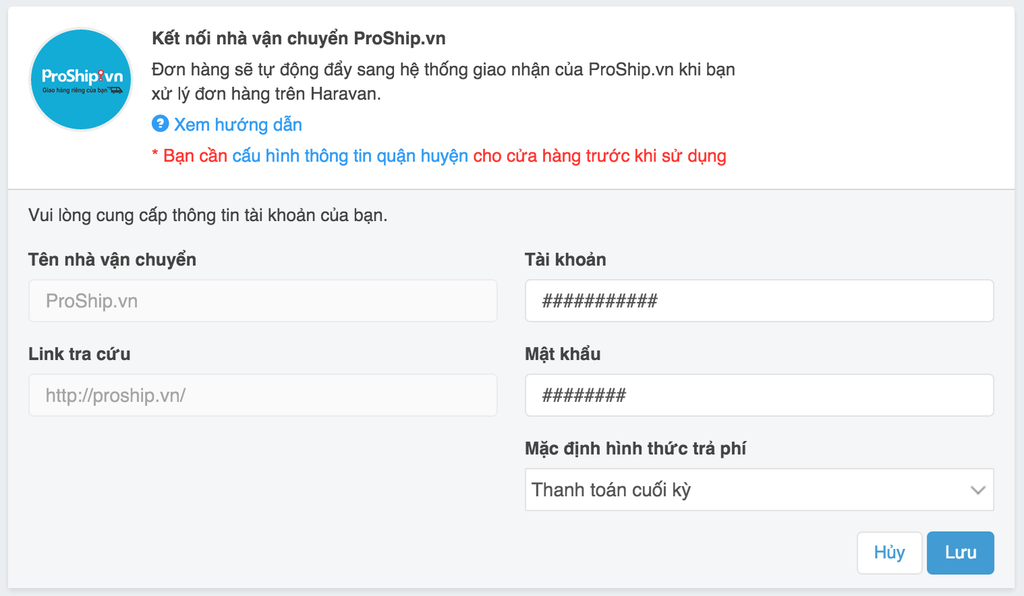Click the Mặc định hình thức trả phí label

pos(635,448)
